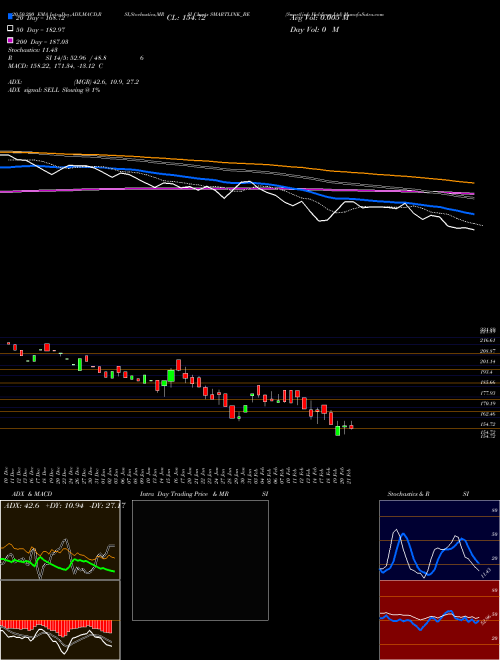Click the last red candlestick on the chart
Screen dimensions: 500x660
tap(351, 426)
